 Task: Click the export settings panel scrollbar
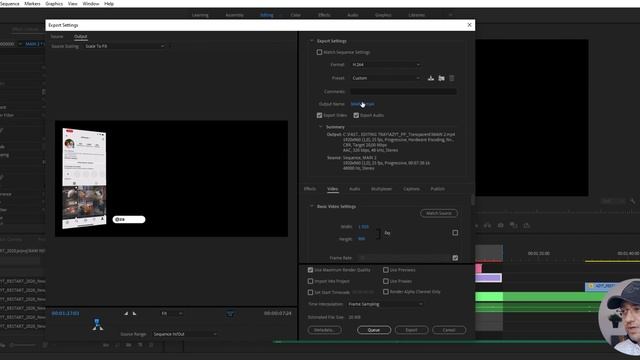[x=473, y=200]
